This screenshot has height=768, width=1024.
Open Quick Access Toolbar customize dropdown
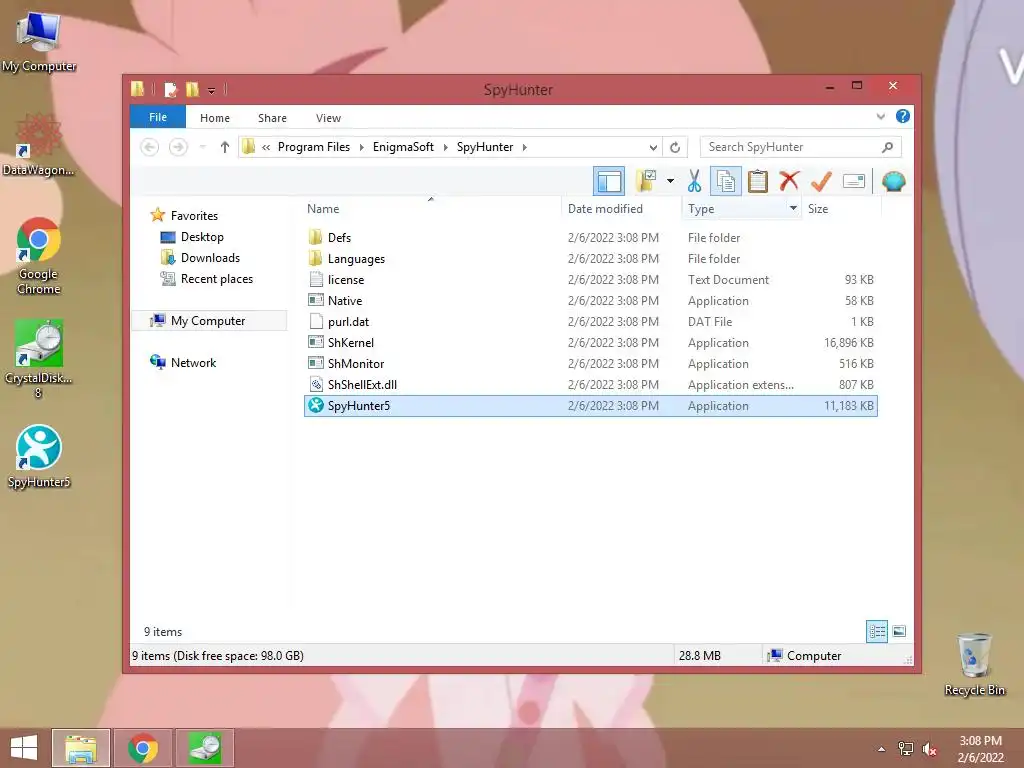pos(212,90)
